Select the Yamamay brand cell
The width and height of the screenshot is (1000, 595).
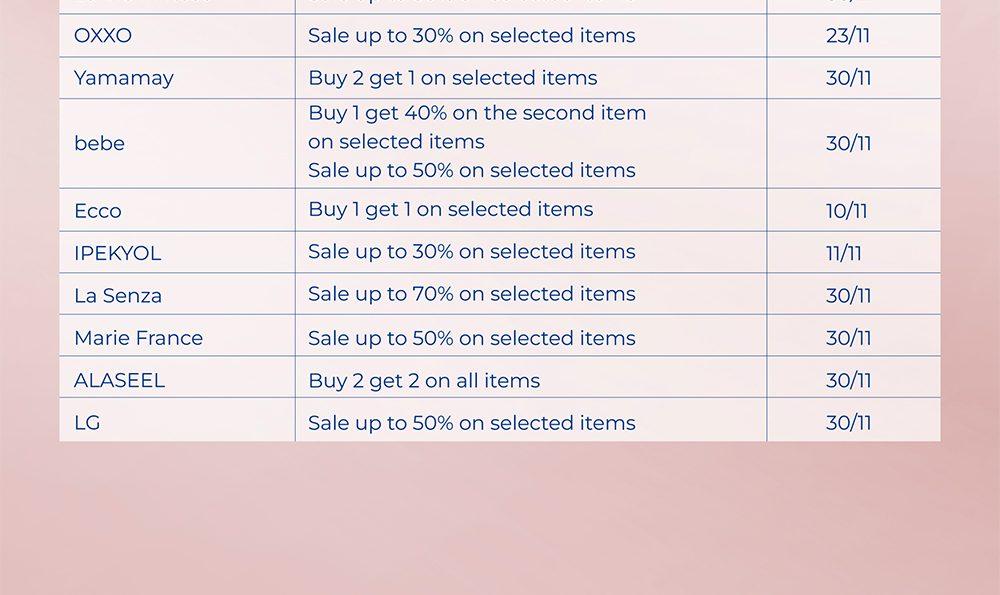124,78
